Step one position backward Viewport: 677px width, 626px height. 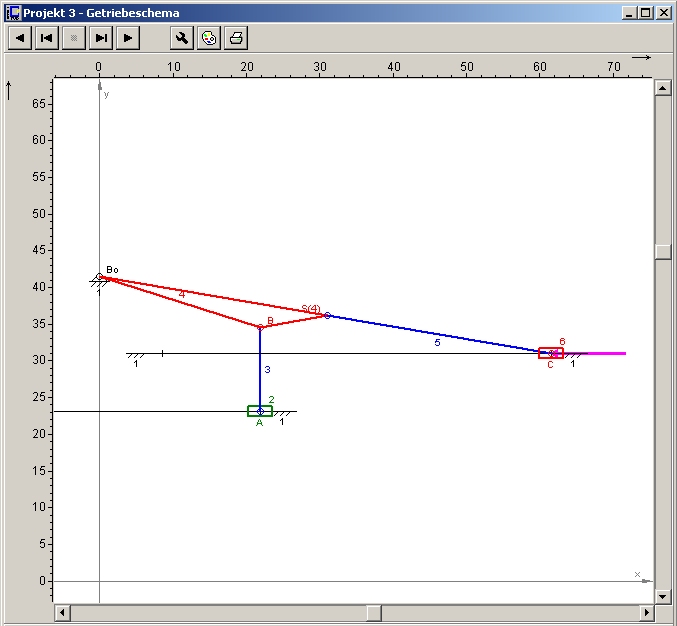[x=47, y=38]
